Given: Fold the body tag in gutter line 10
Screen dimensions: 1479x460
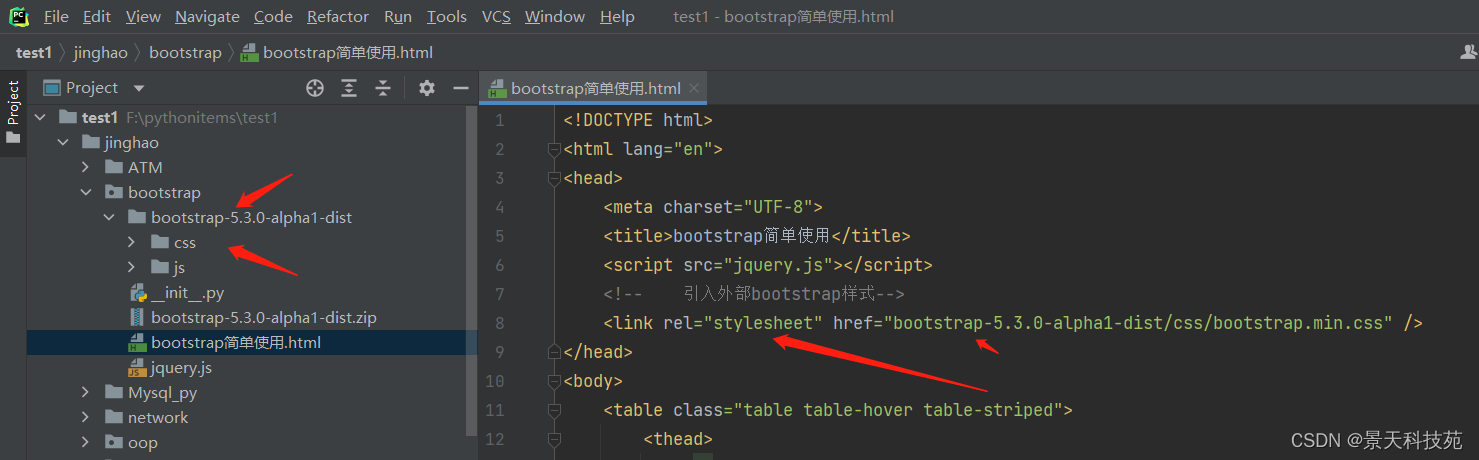Looking at the screenshot, I should point(554,381).
